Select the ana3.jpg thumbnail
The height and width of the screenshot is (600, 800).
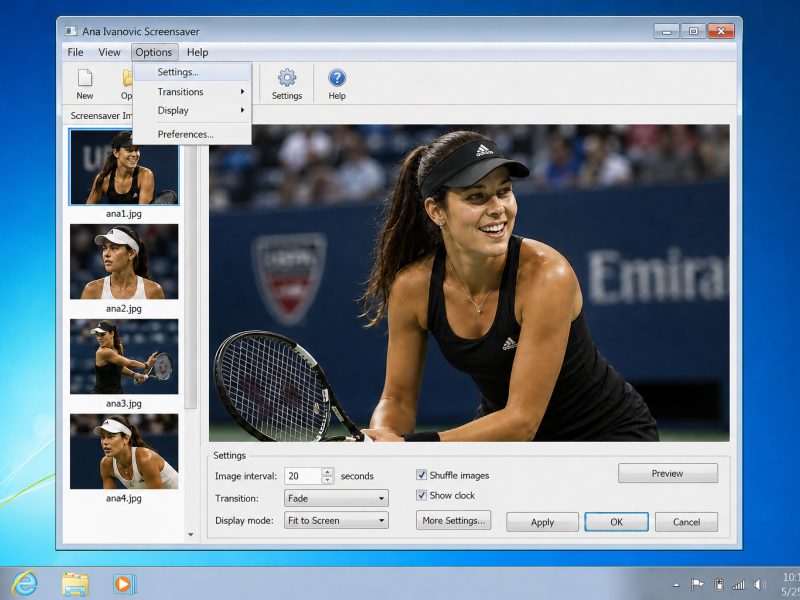[124, 357]
